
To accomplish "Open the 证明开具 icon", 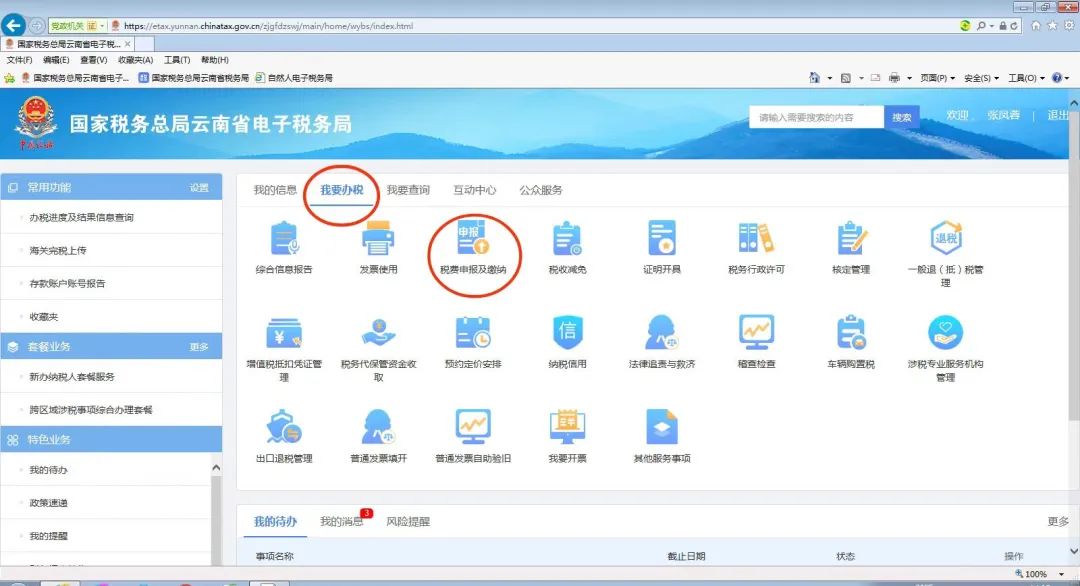I will point(662,238).
